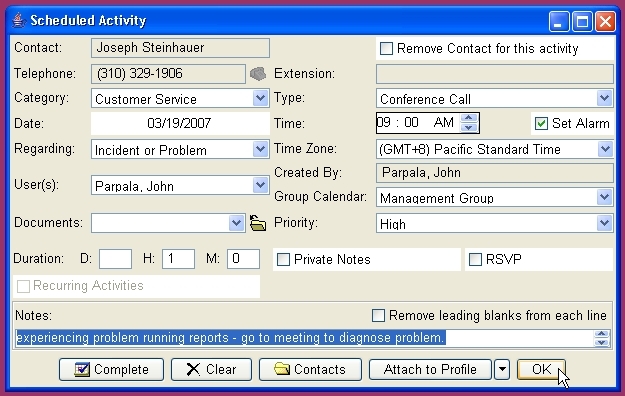Click the Complete button
The height and width of the screenshot is (396, 625).
(x=111, y=370)
